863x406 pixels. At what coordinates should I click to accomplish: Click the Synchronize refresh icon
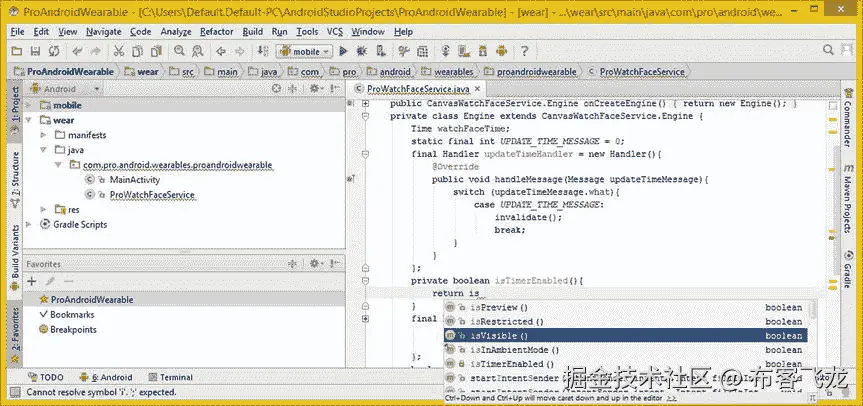53,51
